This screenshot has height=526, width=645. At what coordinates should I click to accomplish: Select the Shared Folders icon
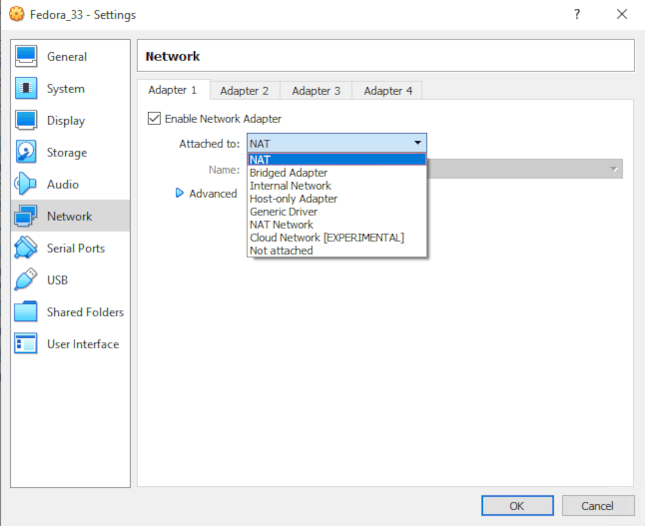pos(27,313)
